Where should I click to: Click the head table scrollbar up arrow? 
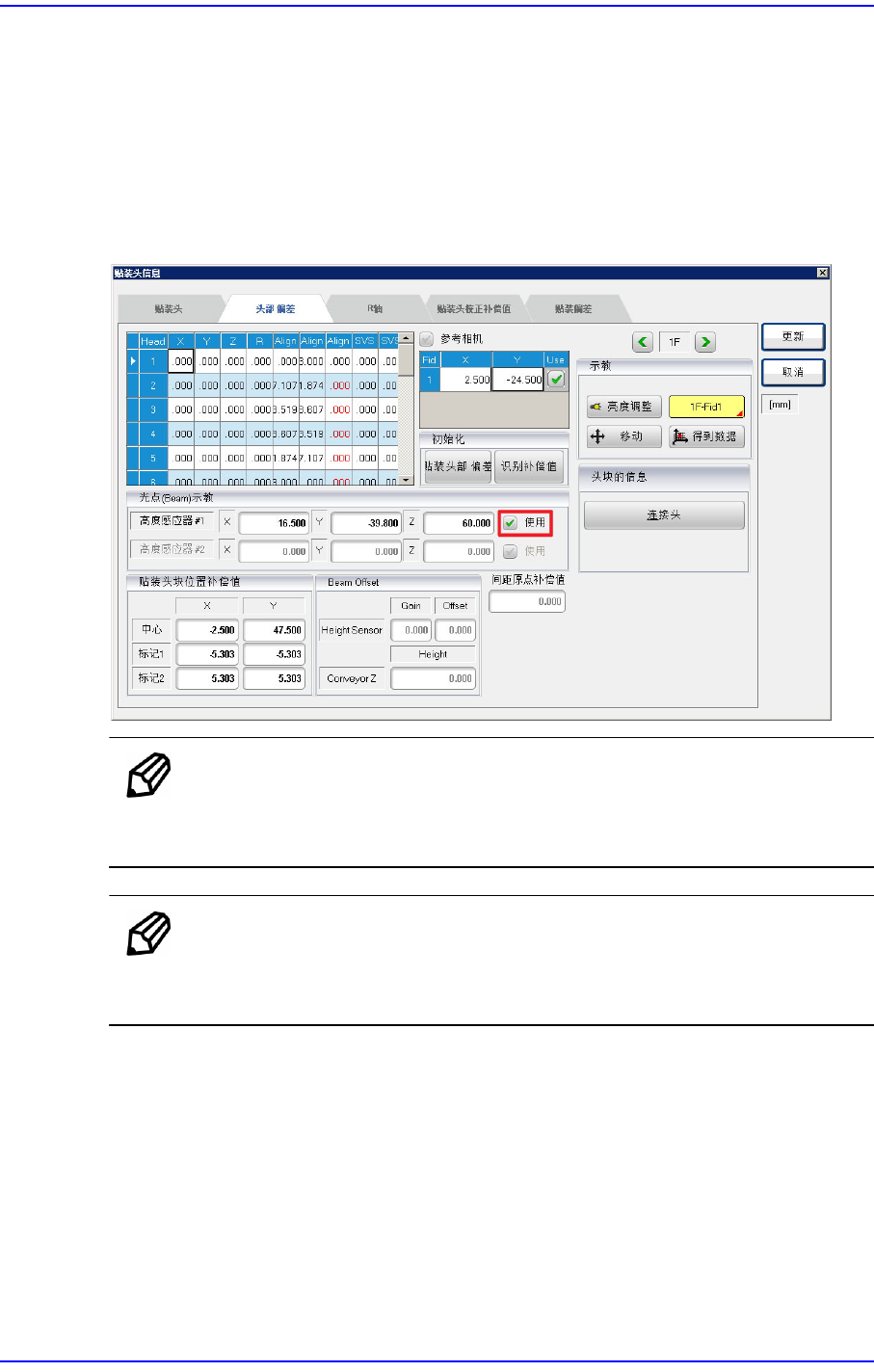click(x=407, y=341)
